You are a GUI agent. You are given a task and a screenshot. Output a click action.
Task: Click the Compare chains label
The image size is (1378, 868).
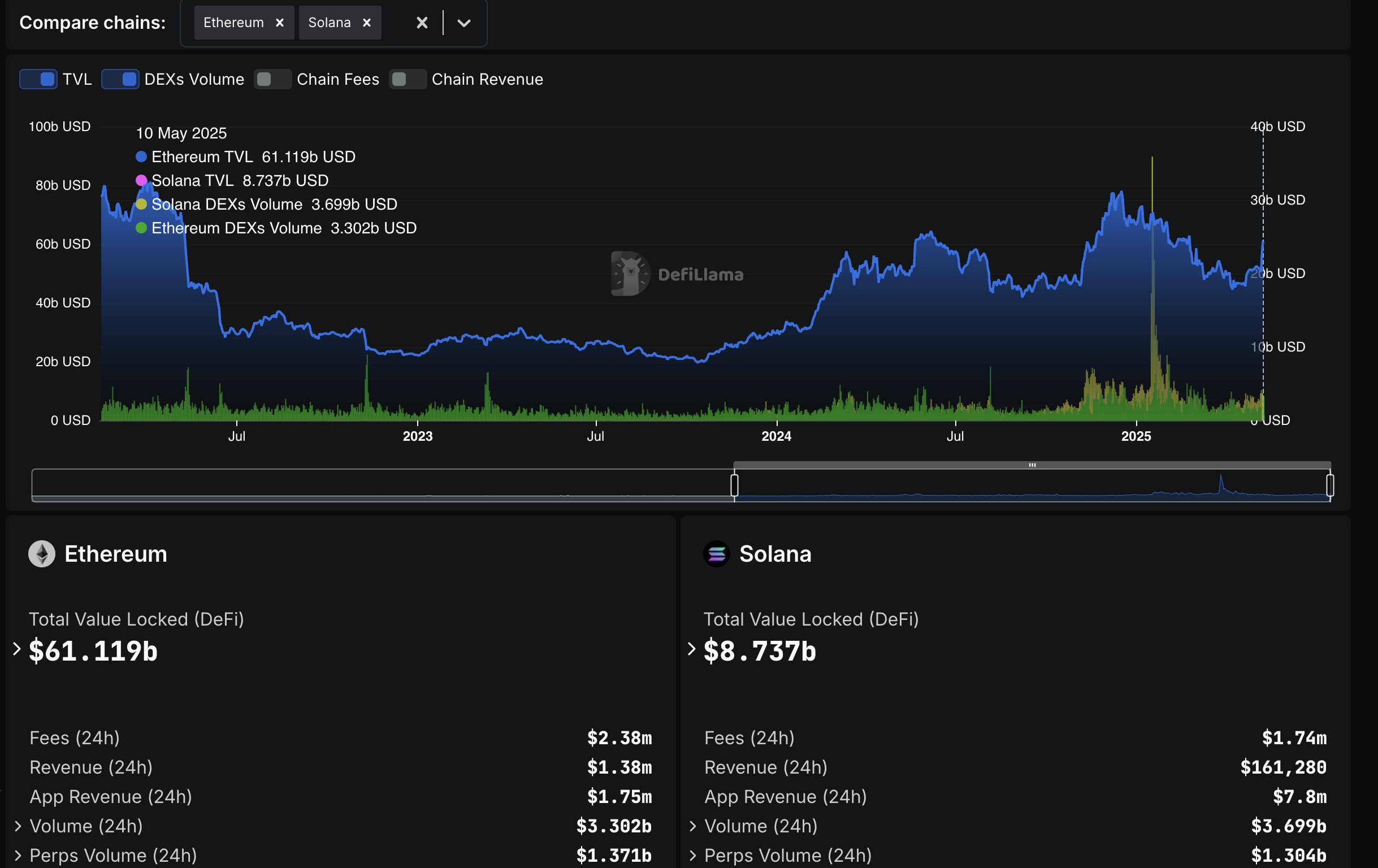pyautogui.click(x=93, y=22)
